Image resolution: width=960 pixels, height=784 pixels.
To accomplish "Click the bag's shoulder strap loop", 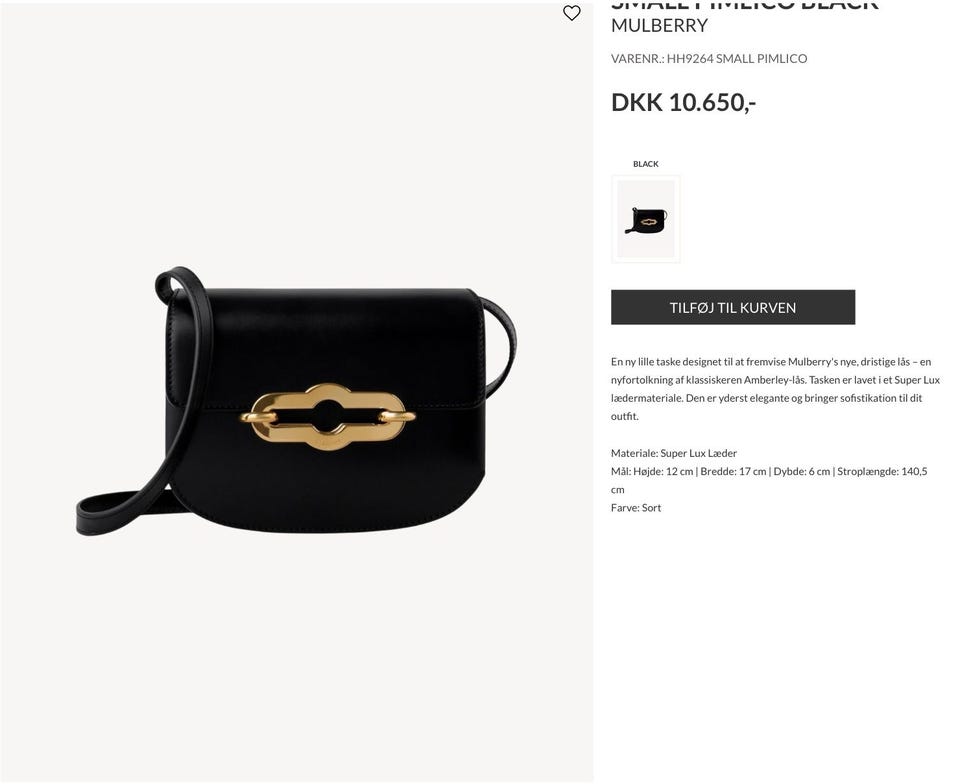I will coord(181,288).
